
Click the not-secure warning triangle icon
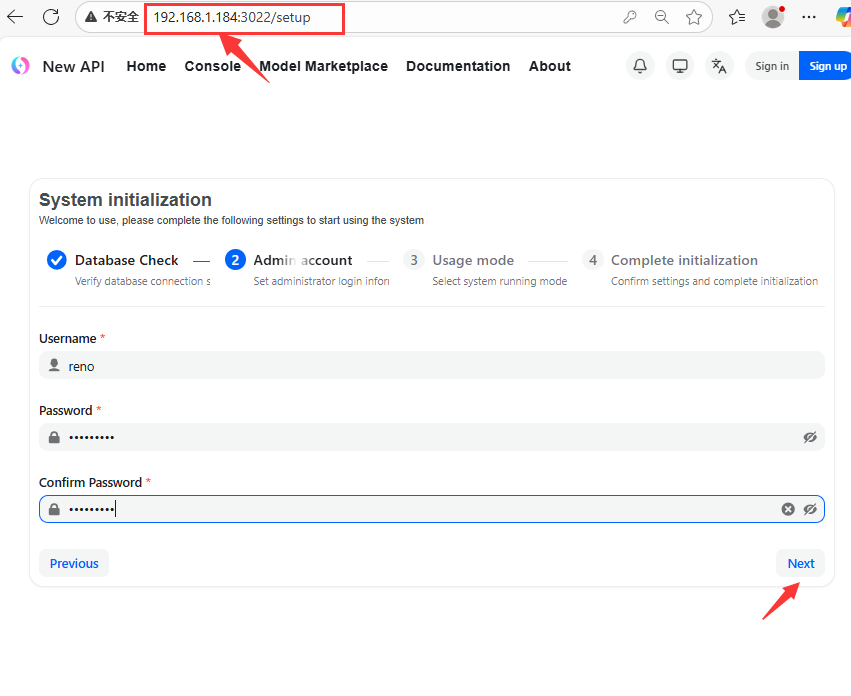tap(91, 17)
